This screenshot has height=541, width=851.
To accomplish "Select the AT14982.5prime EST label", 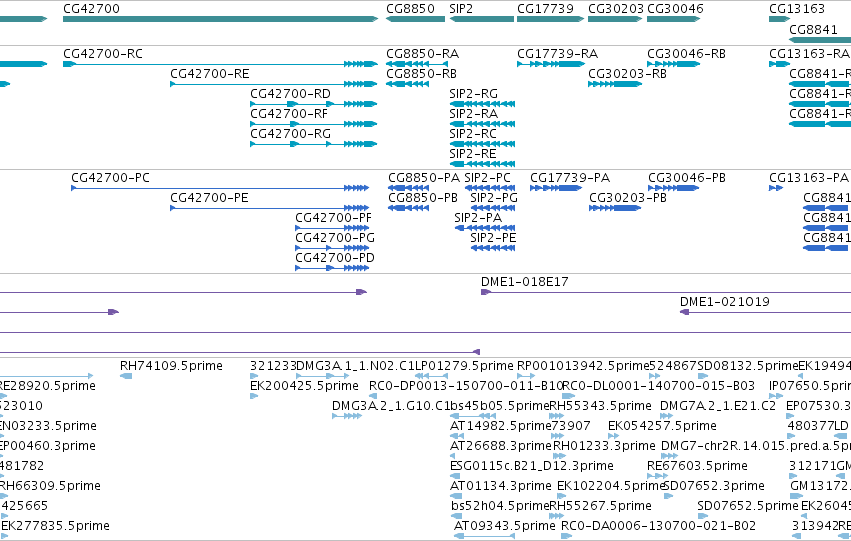I will click(500, 427).
